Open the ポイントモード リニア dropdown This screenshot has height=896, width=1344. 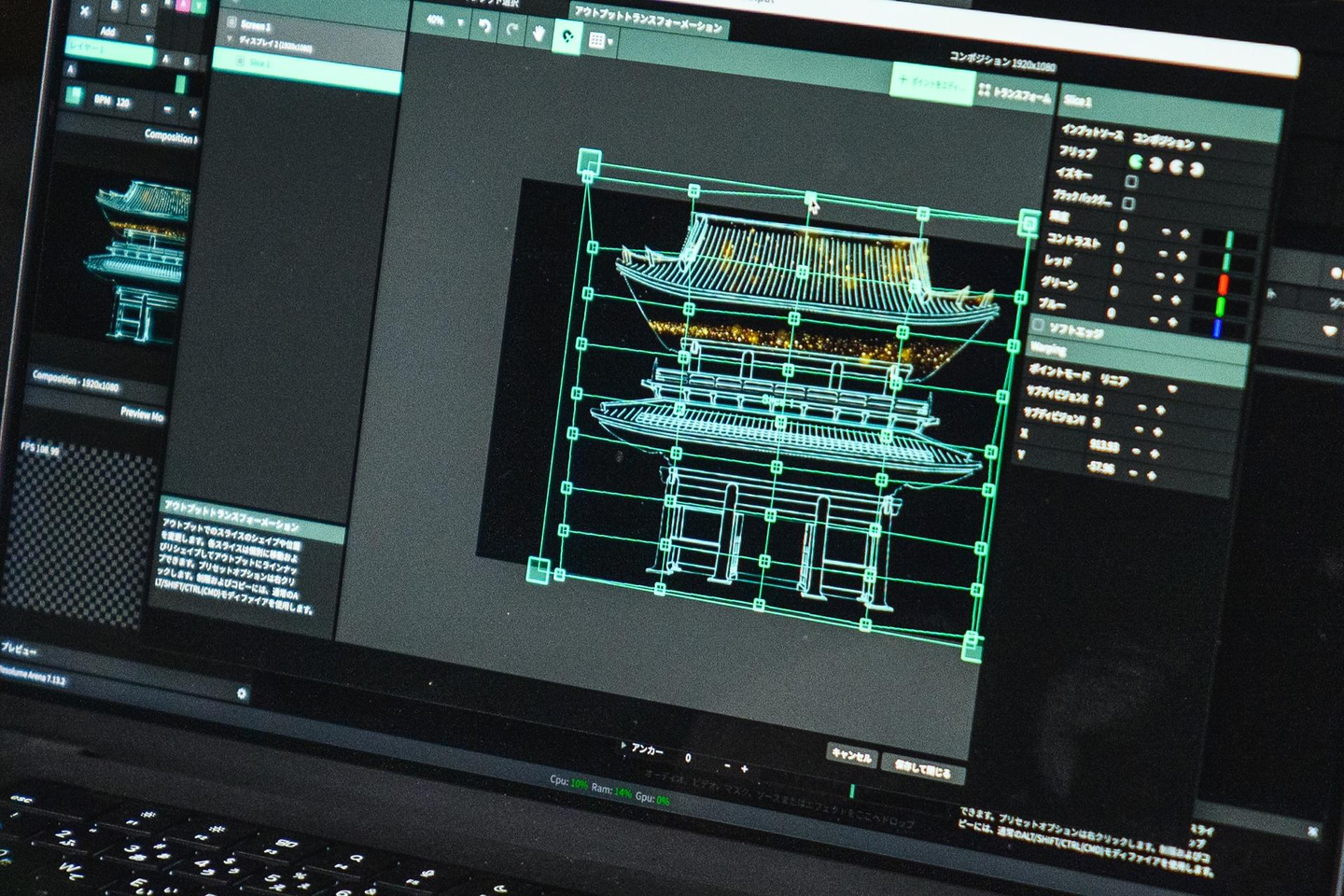pos(1138,384)
